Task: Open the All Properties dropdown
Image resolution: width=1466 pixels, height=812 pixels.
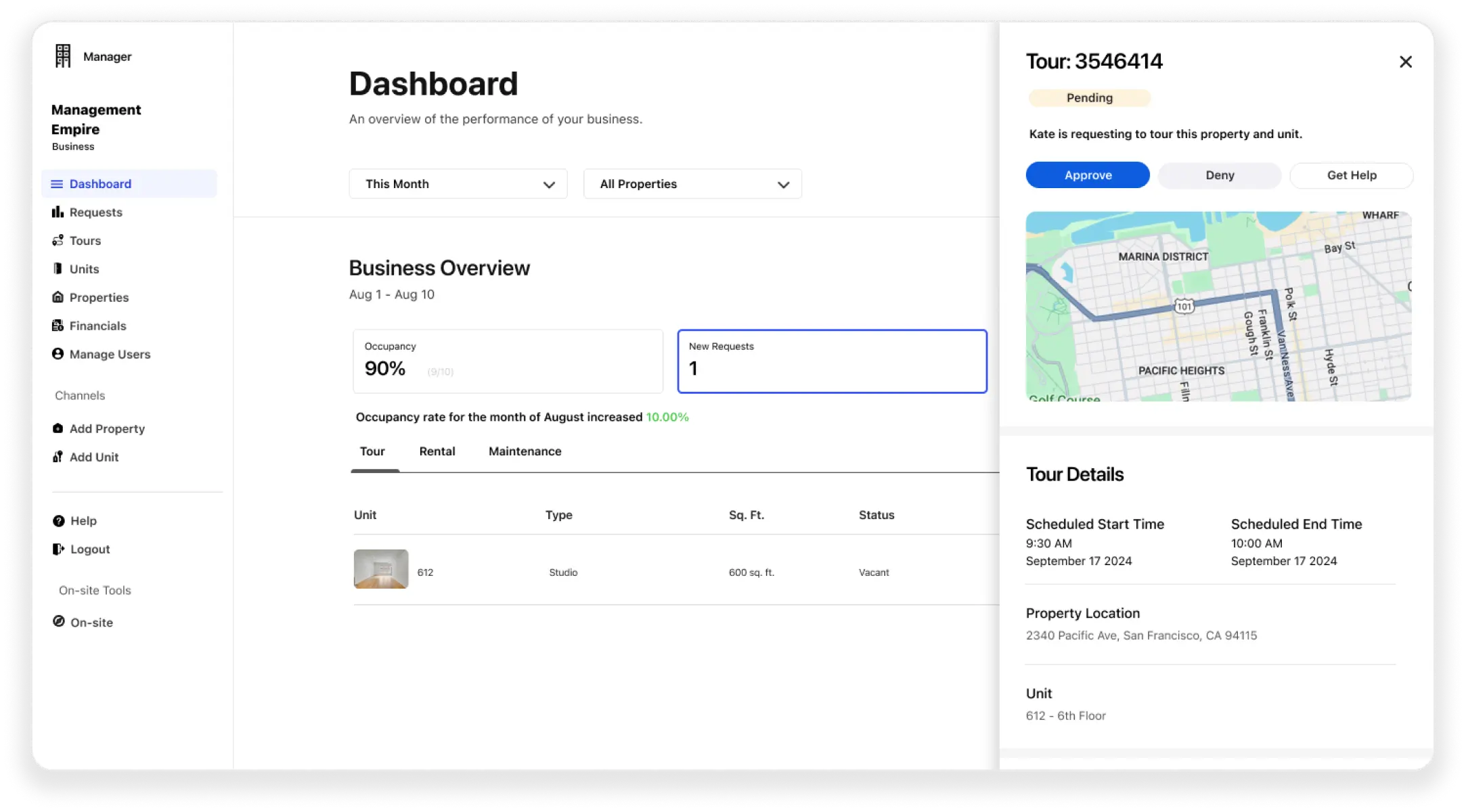Action: coord(692,184)
